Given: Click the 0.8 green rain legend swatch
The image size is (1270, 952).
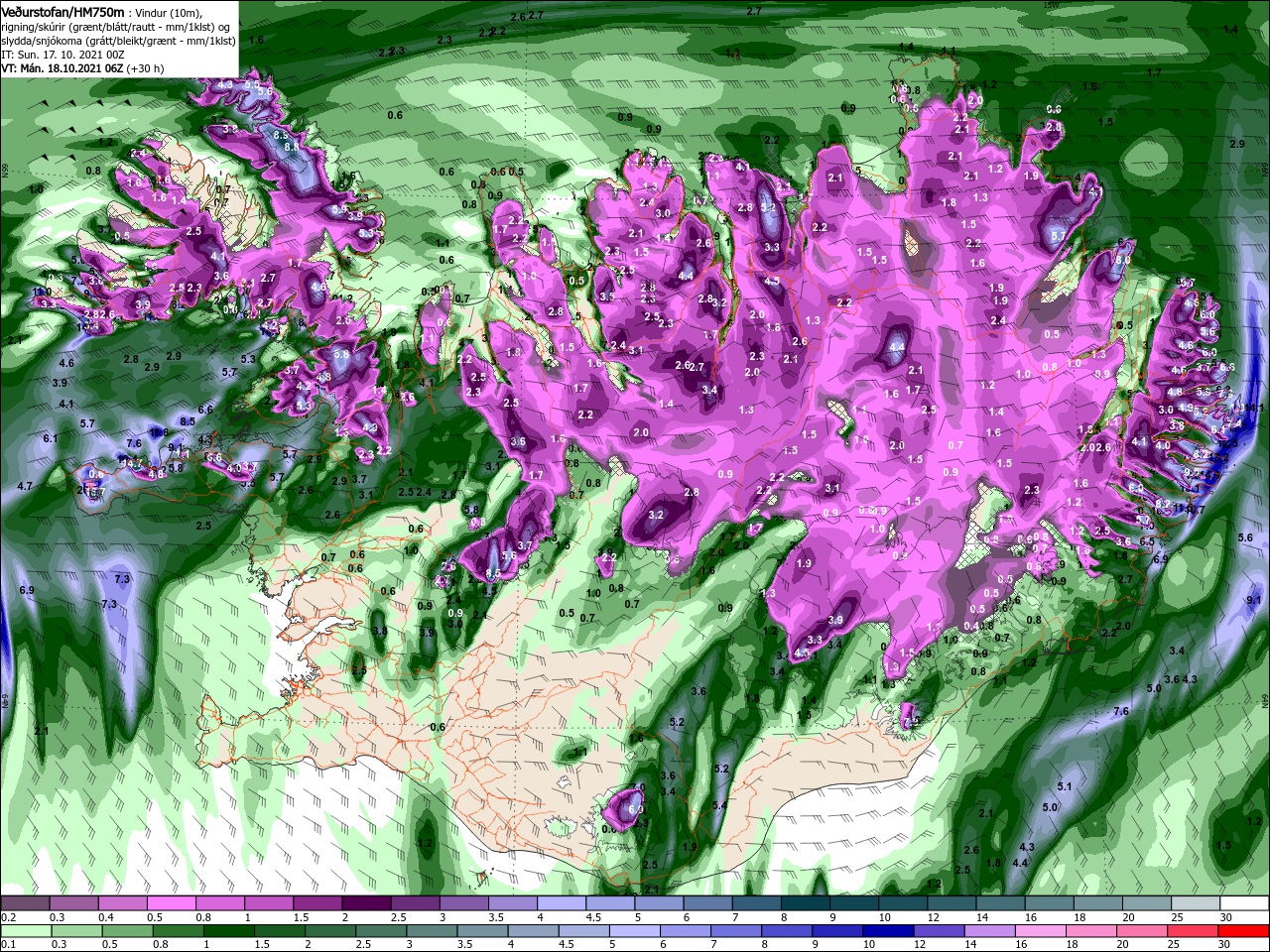Looking at the screenshot, I should point(178,931).
